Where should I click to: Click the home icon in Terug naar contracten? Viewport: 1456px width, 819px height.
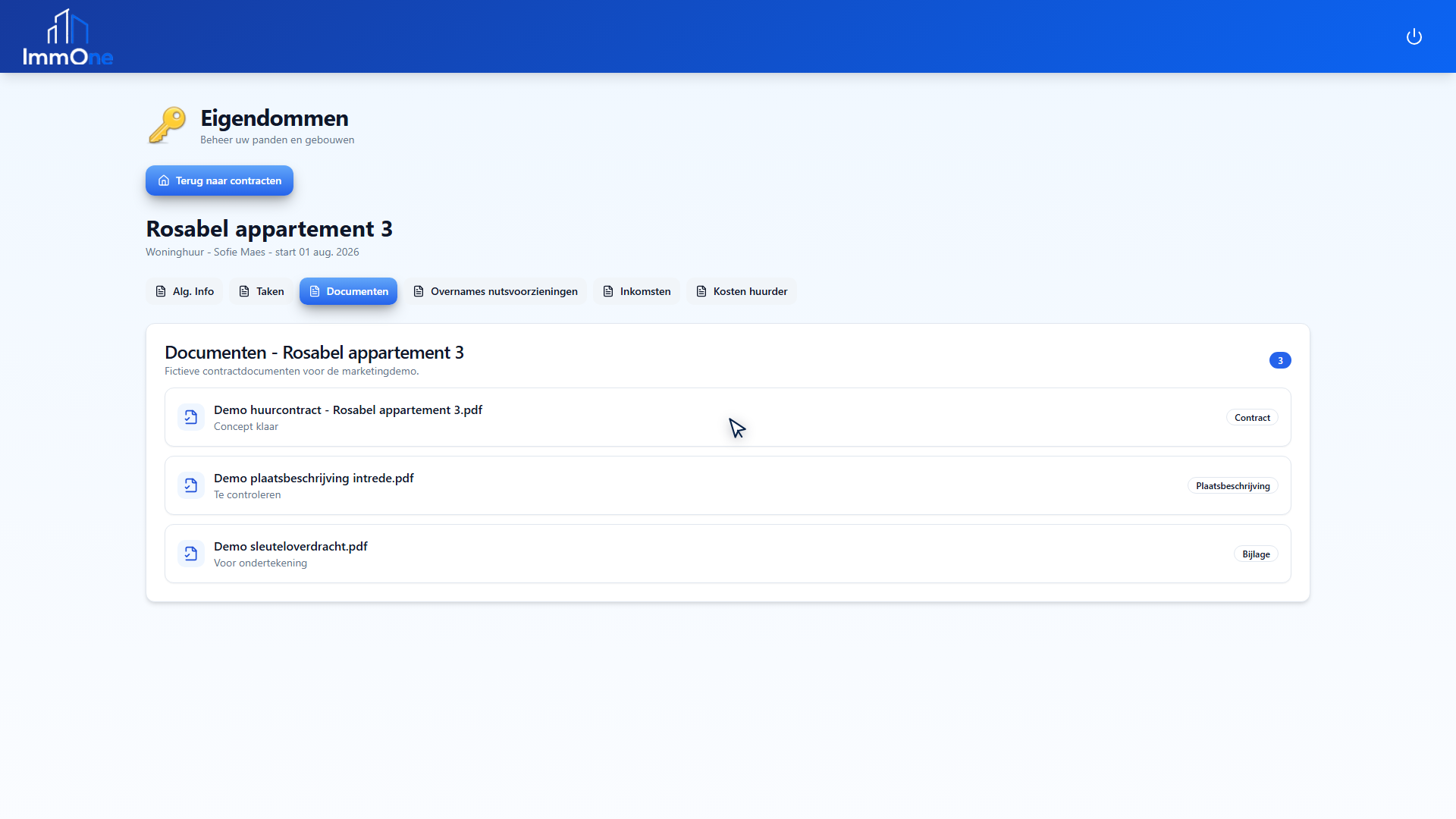[x=164, y=180]
